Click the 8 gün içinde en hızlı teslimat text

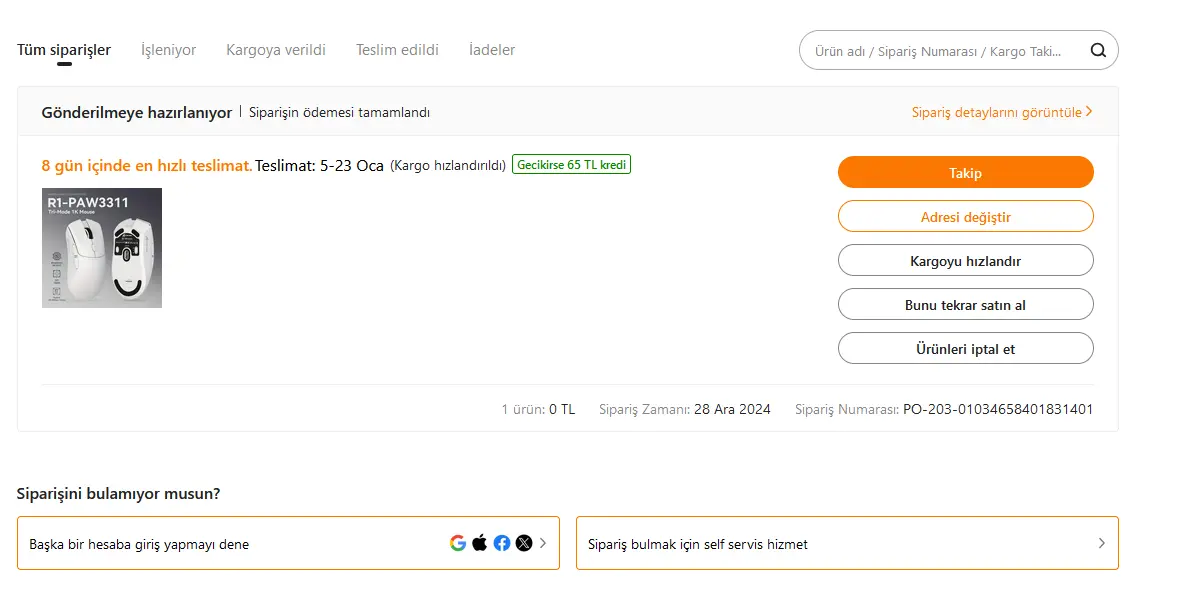[146, 165]
